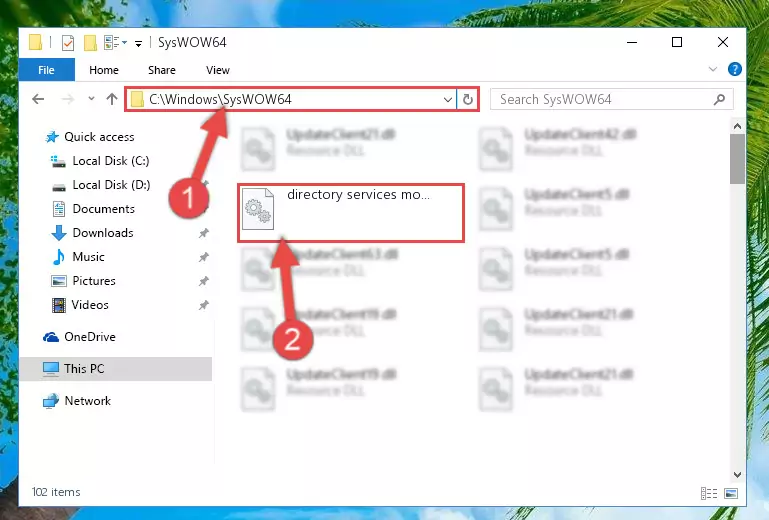The image size is (769, 520).
Task: Switch to the Home ribbon tab
Action: coord(103,70)
